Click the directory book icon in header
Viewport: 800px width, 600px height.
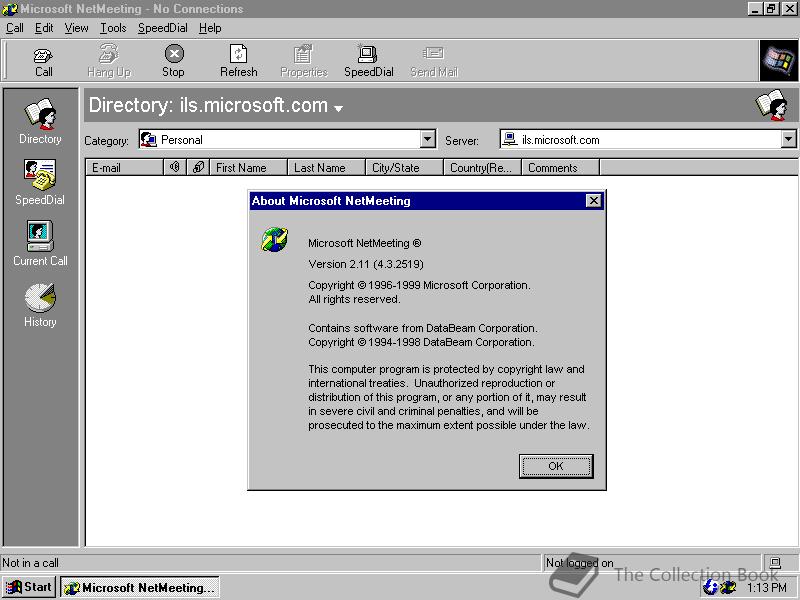tap(771, 105)
